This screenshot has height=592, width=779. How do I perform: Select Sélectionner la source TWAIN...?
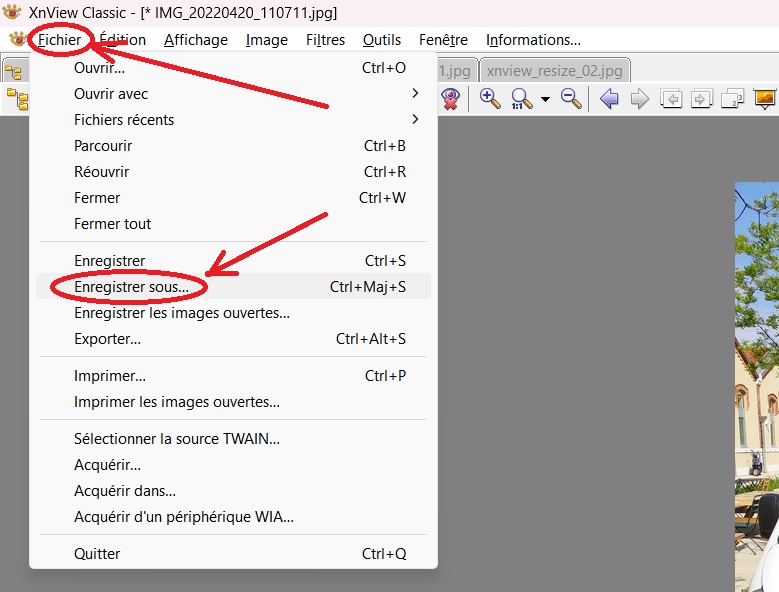pos(234,439)
